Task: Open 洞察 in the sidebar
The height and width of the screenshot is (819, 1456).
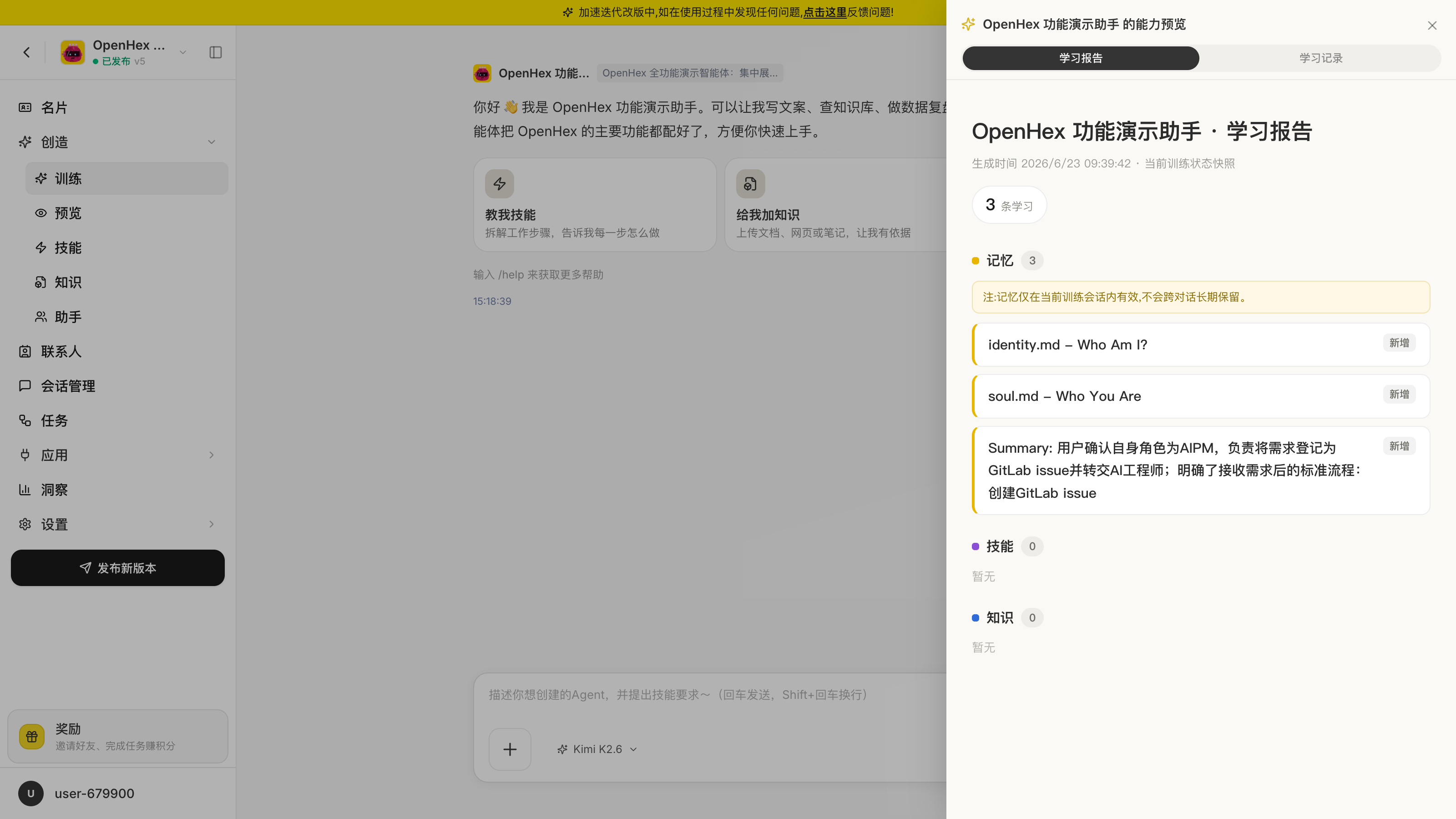Action: point(118,490)
